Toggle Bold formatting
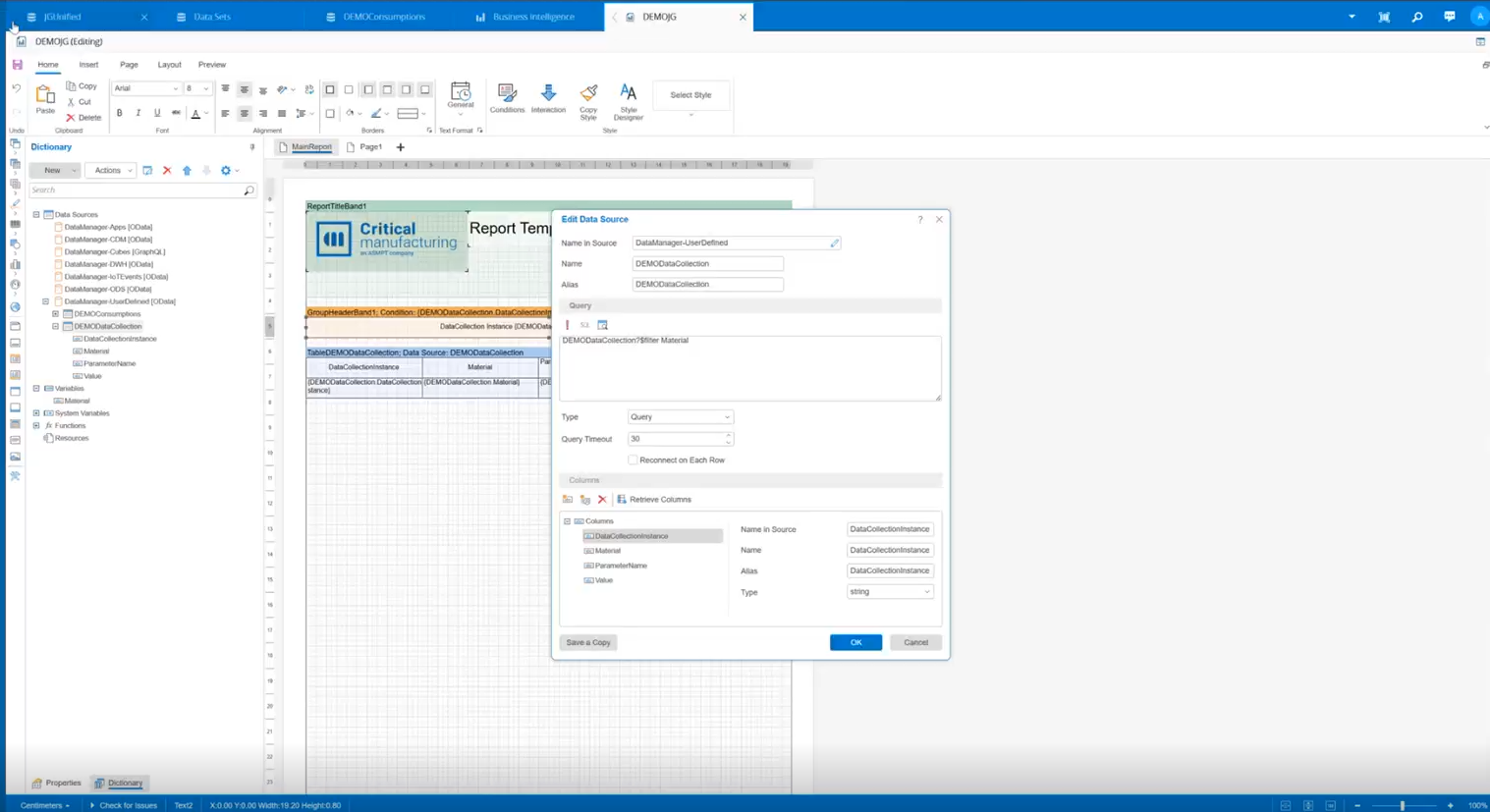Screen dimensions: 1490x812 point(120,114)
